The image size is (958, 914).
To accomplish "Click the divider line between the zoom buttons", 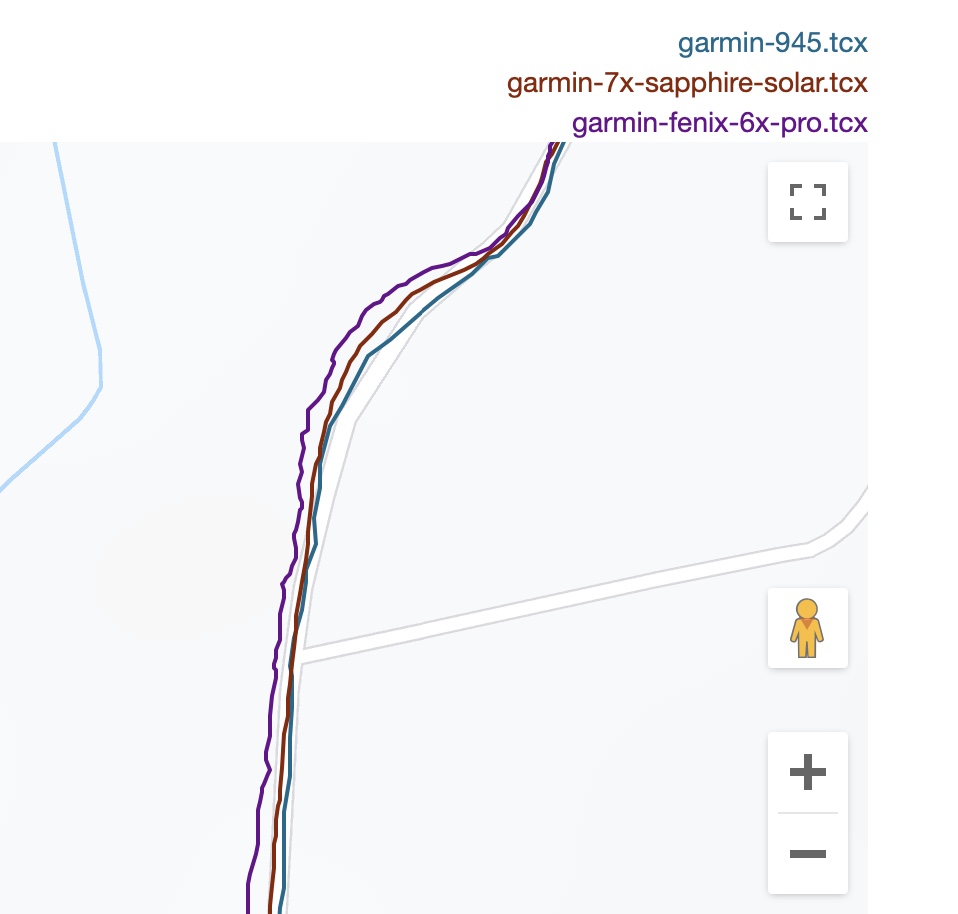I will (808, 813).
